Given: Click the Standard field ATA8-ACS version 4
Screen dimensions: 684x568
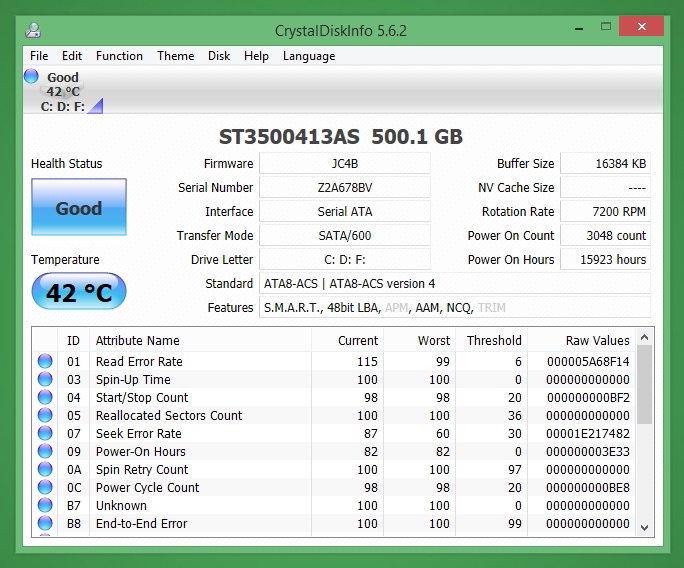Looking at the screenshot, I should click(455, 284).
